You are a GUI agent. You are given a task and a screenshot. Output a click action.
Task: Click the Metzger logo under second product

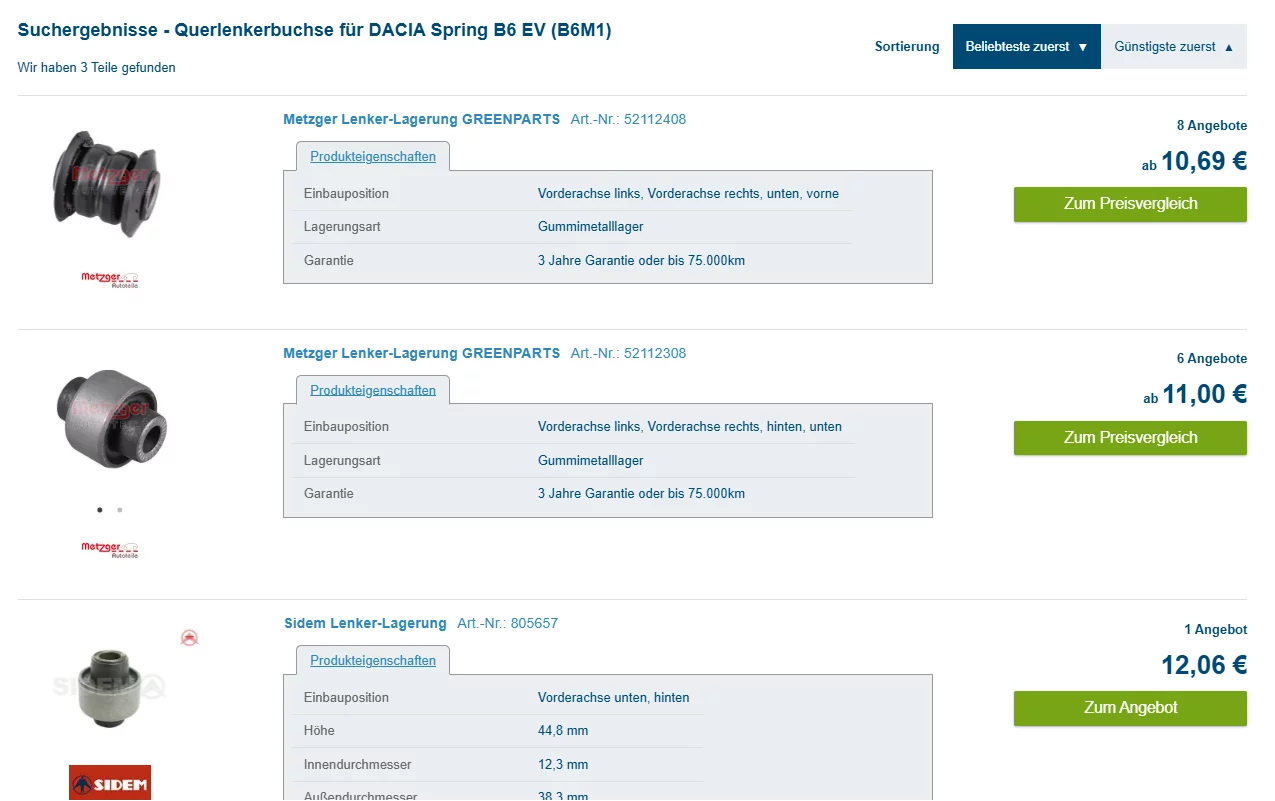110,549
